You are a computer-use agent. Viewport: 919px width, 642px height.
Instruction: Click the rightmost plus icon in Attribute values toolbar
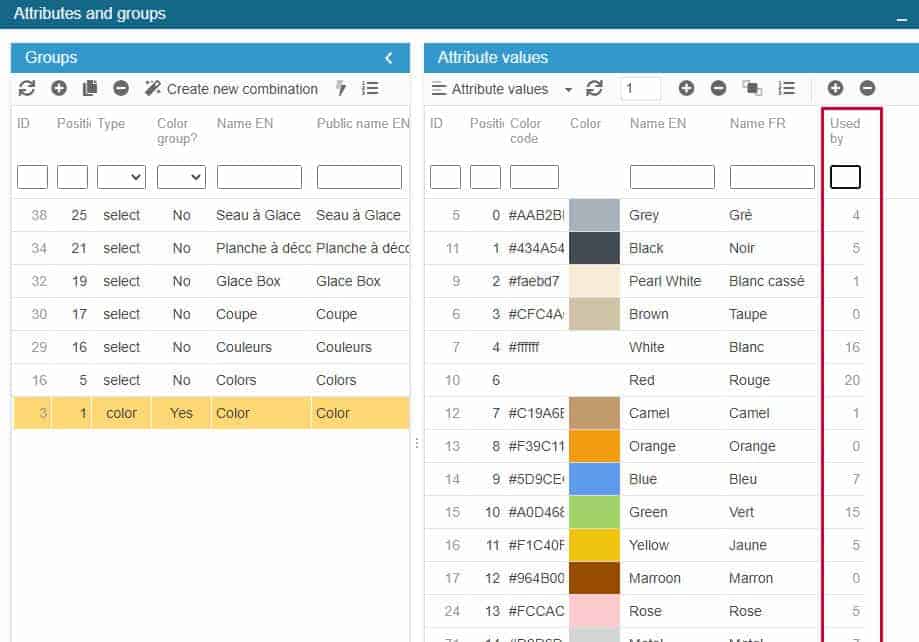[x=836, y=89]
